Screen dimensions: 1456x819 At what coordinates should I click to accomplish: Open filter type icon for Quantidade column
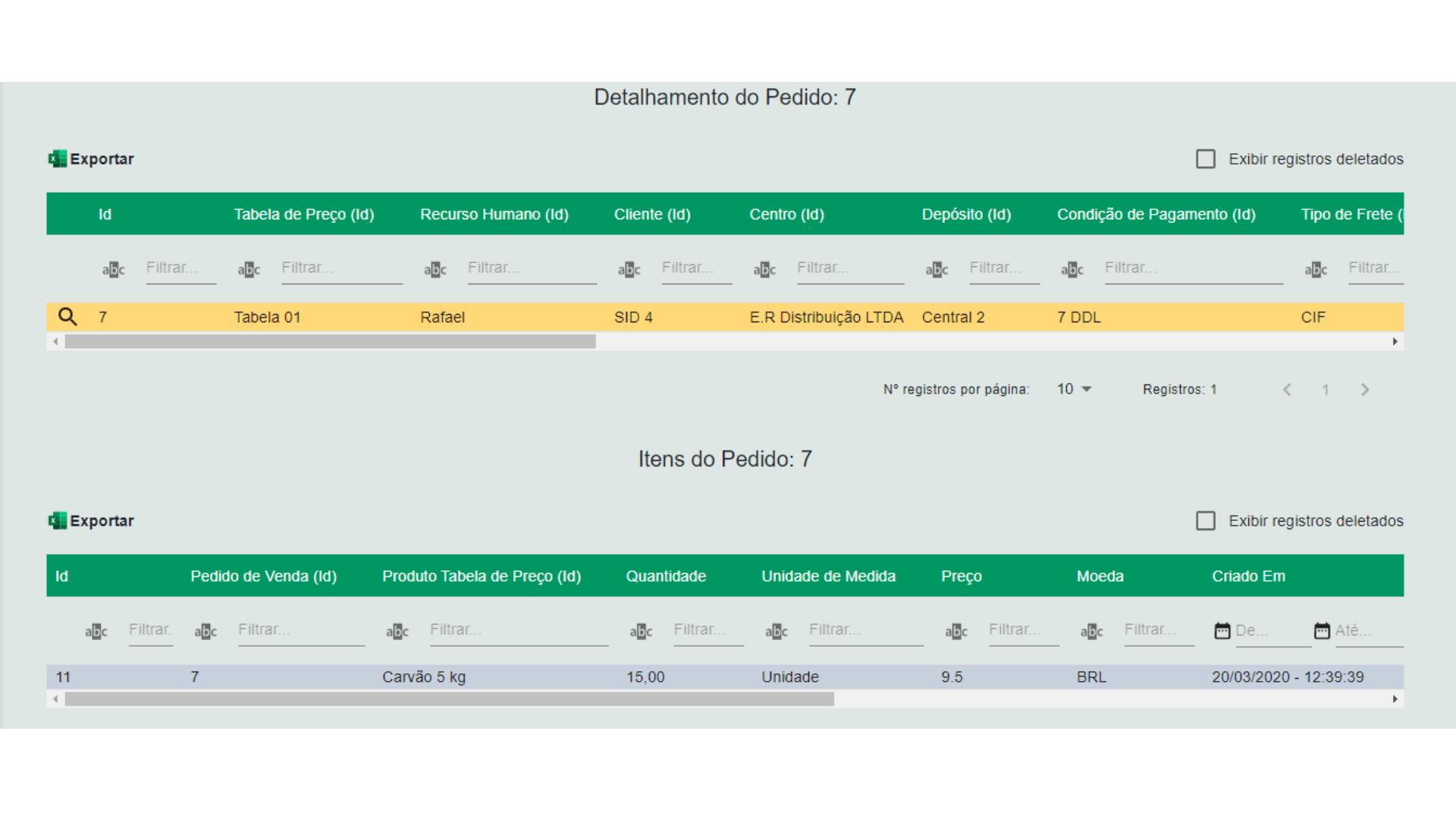(641, 631)
